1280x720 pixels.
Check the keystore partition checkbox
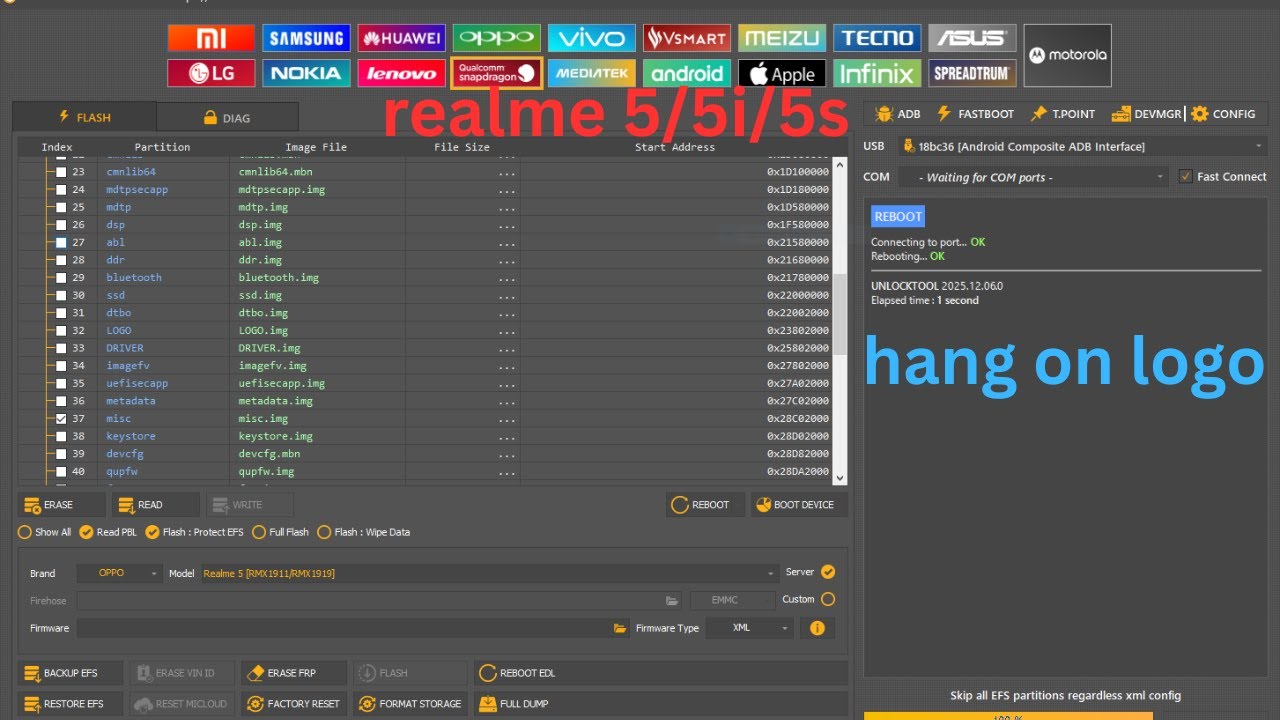pos(61,437)
